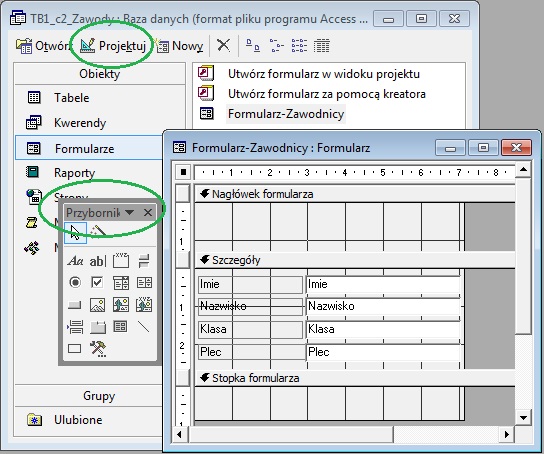Click the form's horizontal scrollbar right arrow
Screen dimensions: 544x454
(507, 434)
